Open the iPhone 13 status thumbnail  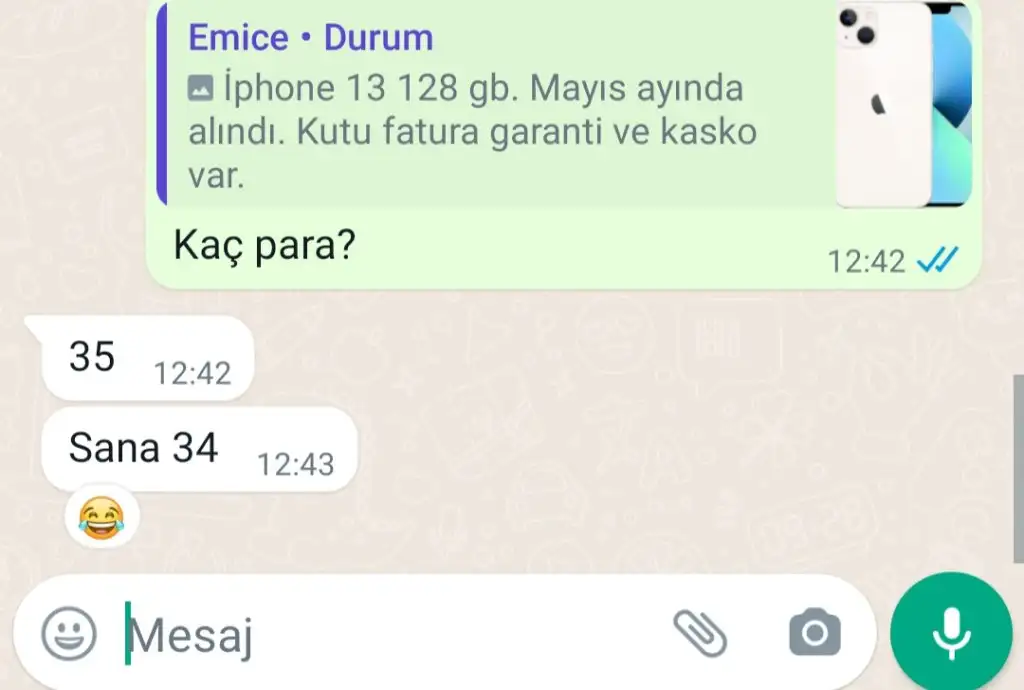[x=904, y=104]
